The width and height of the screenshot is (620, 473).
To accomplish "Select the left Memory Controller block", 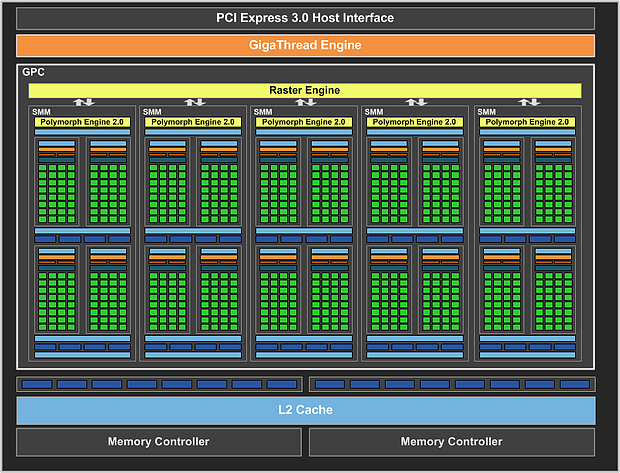I will click(159, 442).
